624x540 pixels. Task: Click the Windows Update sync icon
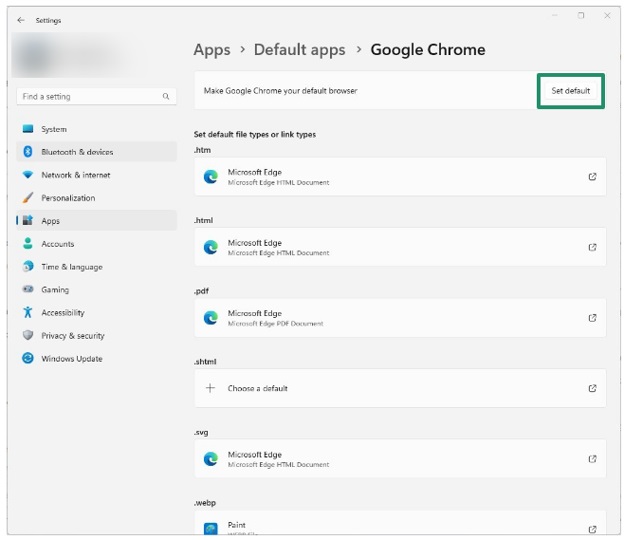click(x=28, y=358)
